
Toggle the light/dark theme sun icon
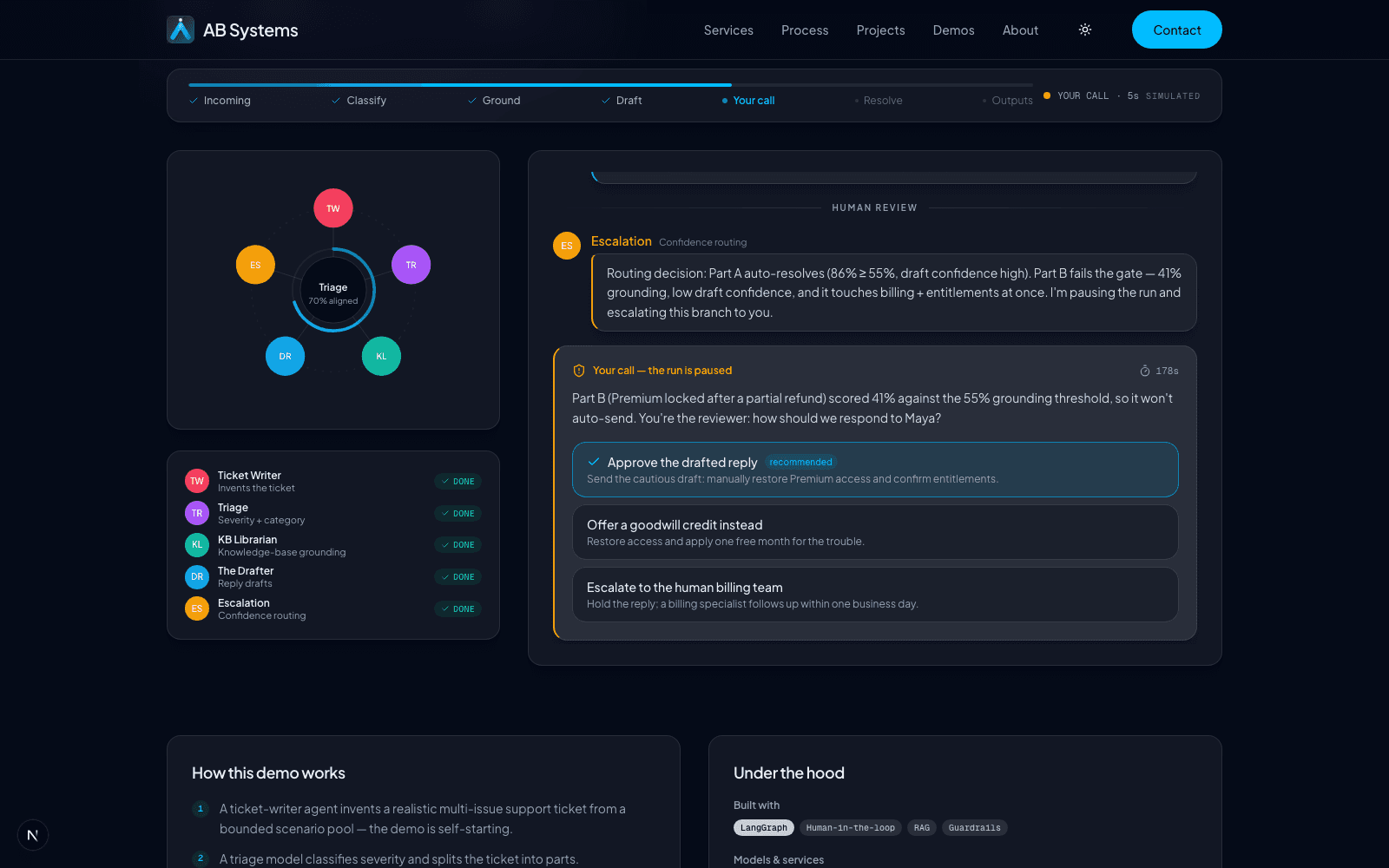[x=1085, y=30]
